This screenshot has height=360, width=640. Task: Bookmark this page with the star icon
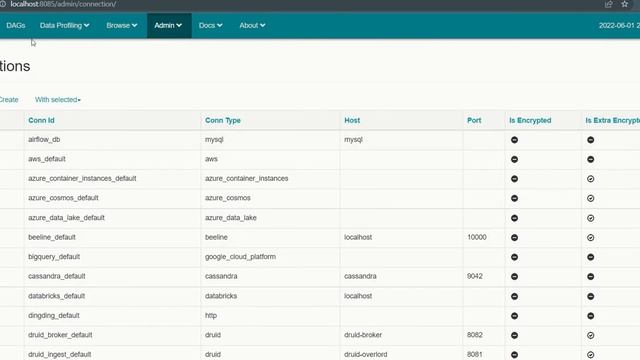(x=624, y=4)
